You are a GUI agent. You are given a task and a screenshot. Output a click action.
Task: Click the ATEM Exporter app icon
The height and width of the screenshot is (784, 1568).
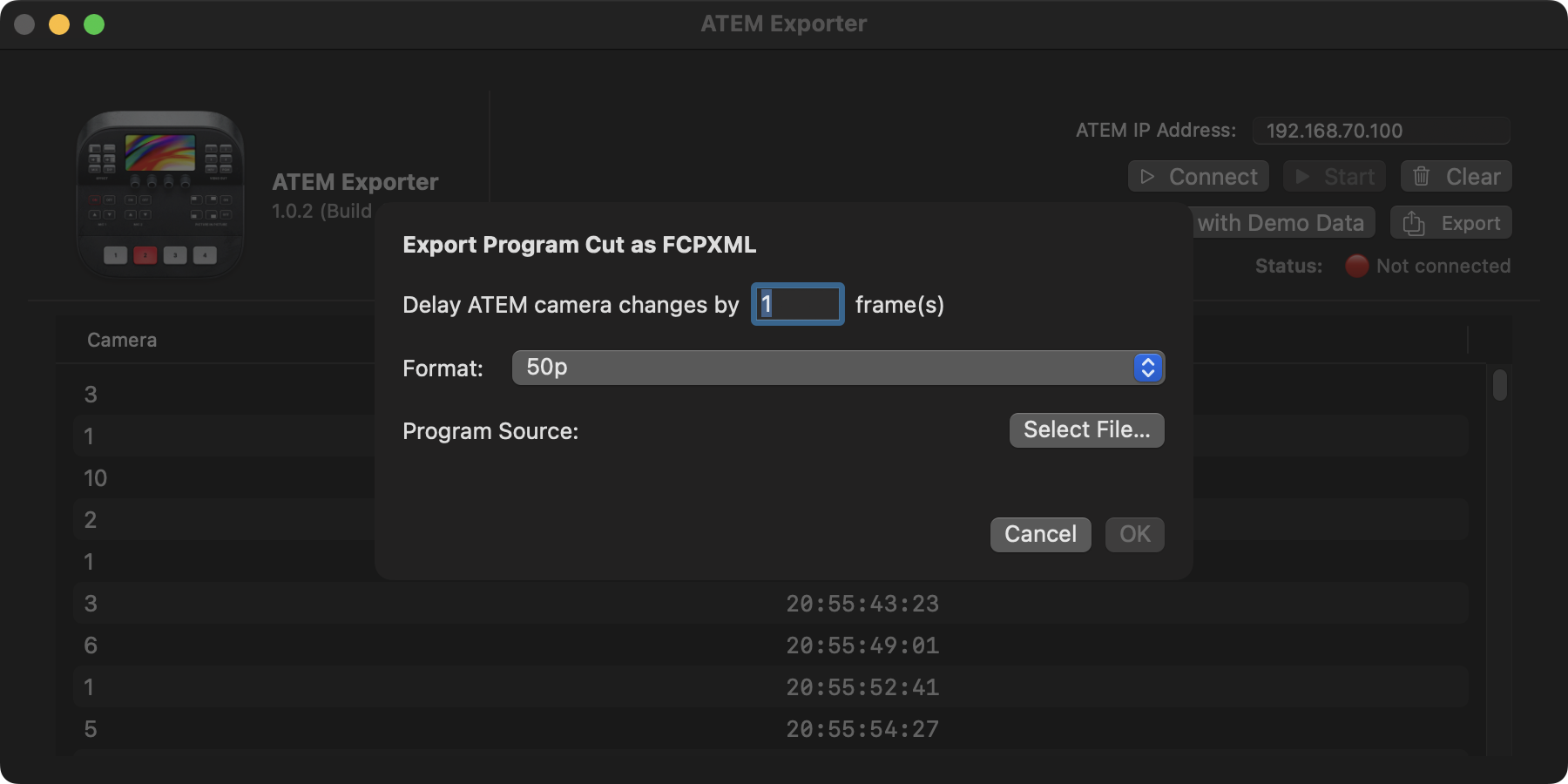160,193
